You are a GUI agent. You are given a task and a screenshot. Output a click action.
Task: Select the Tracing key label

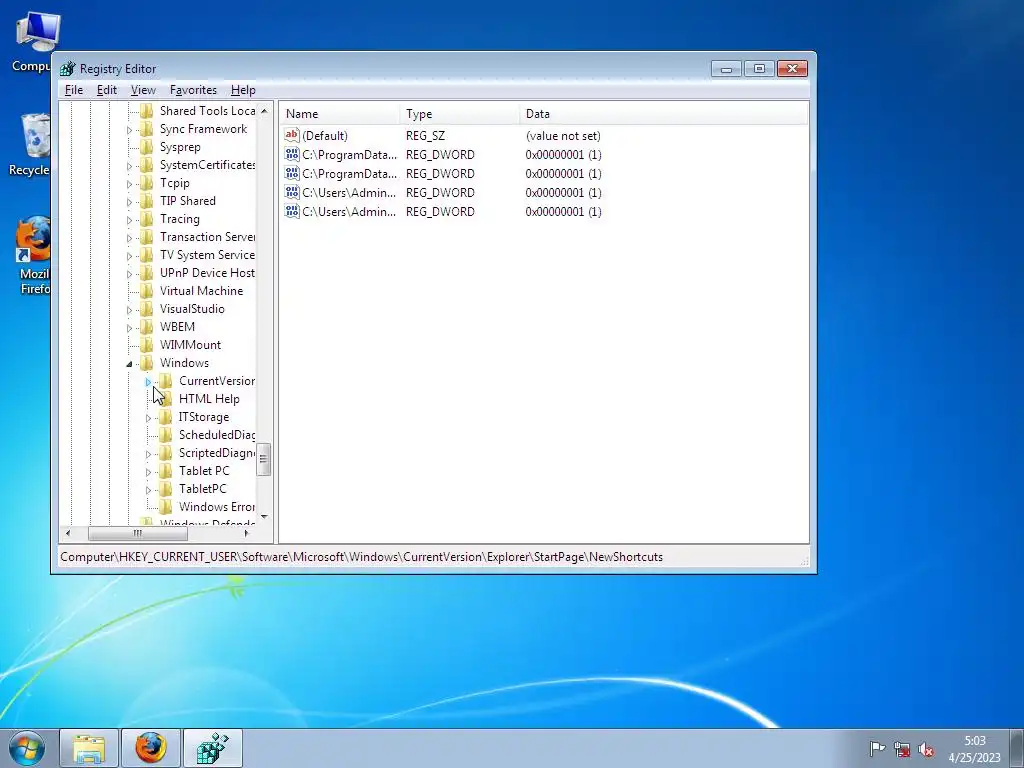(180, 219)
